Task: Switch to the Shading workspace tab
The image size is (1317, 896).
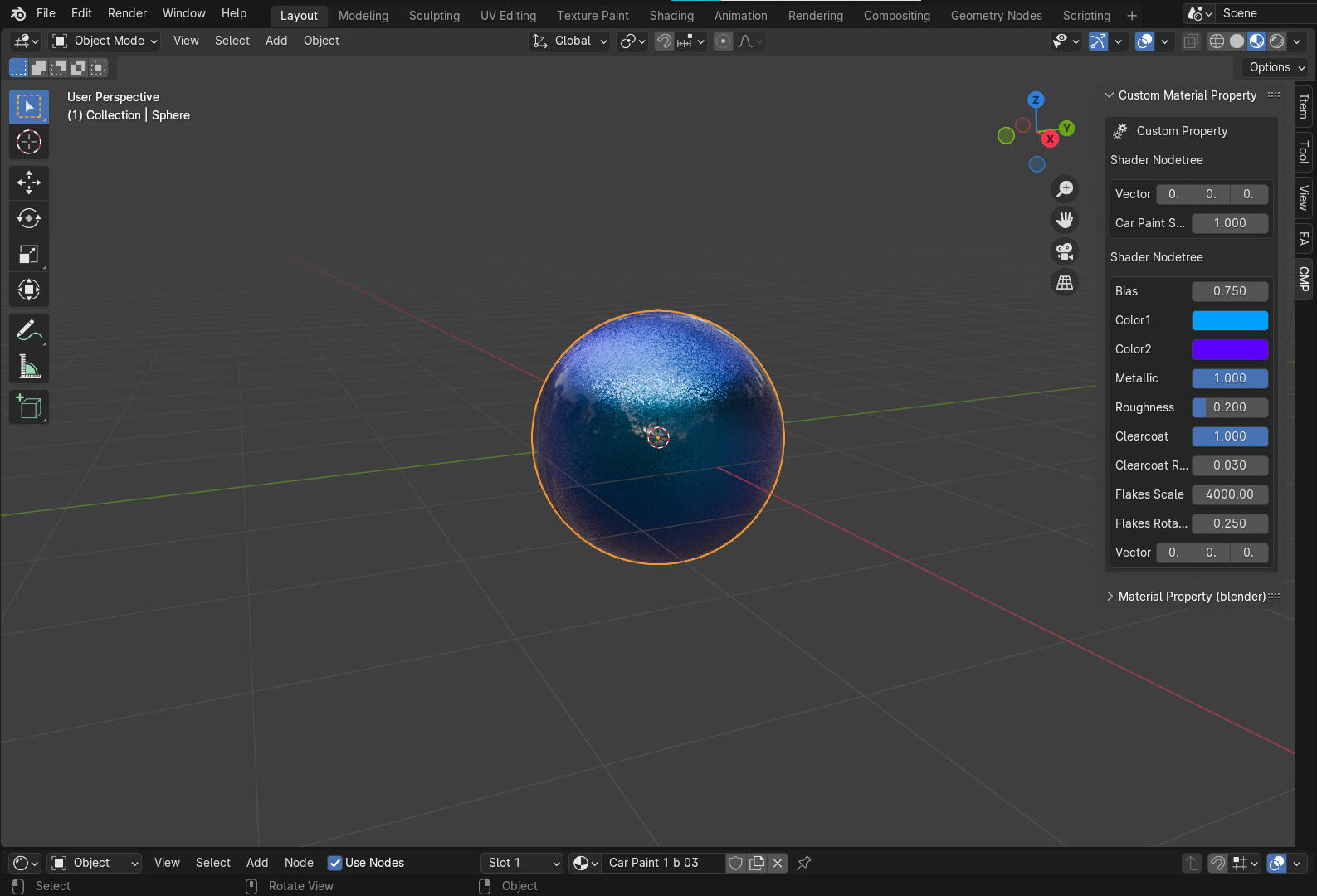Action: pos(671,15)
